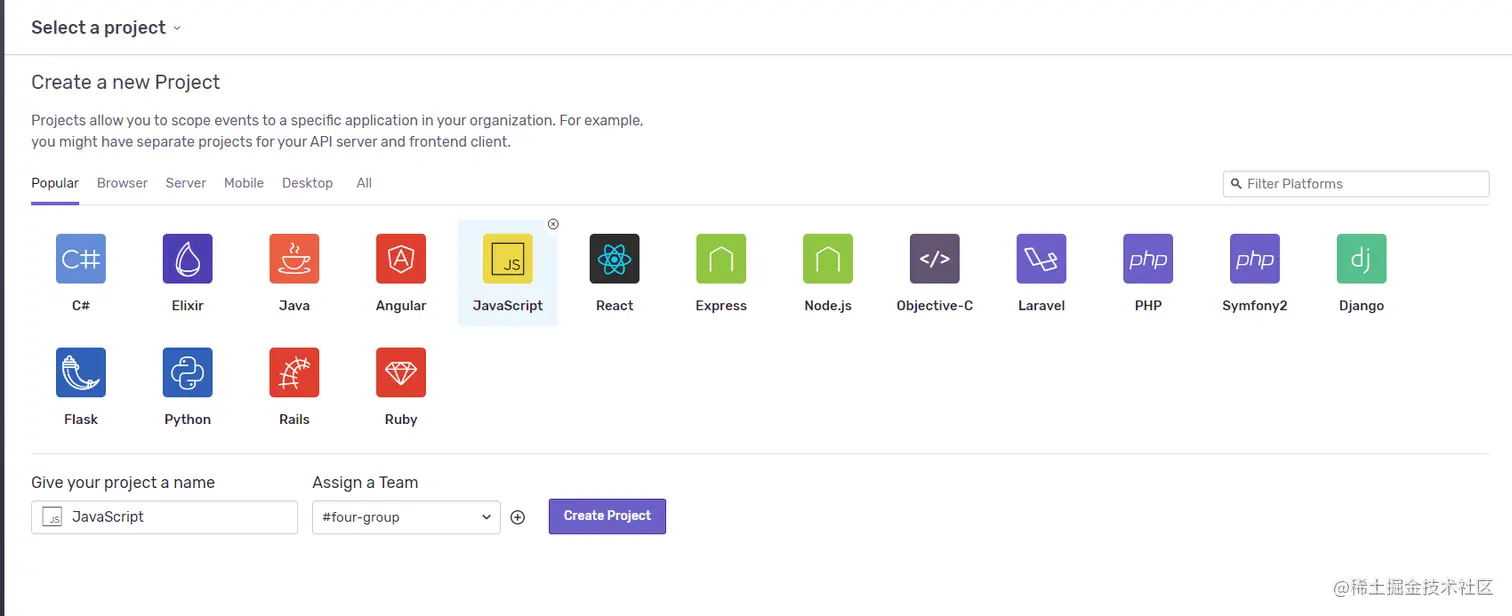Select the Django platform icon

pyautogui.click(x=1362, y=259)
